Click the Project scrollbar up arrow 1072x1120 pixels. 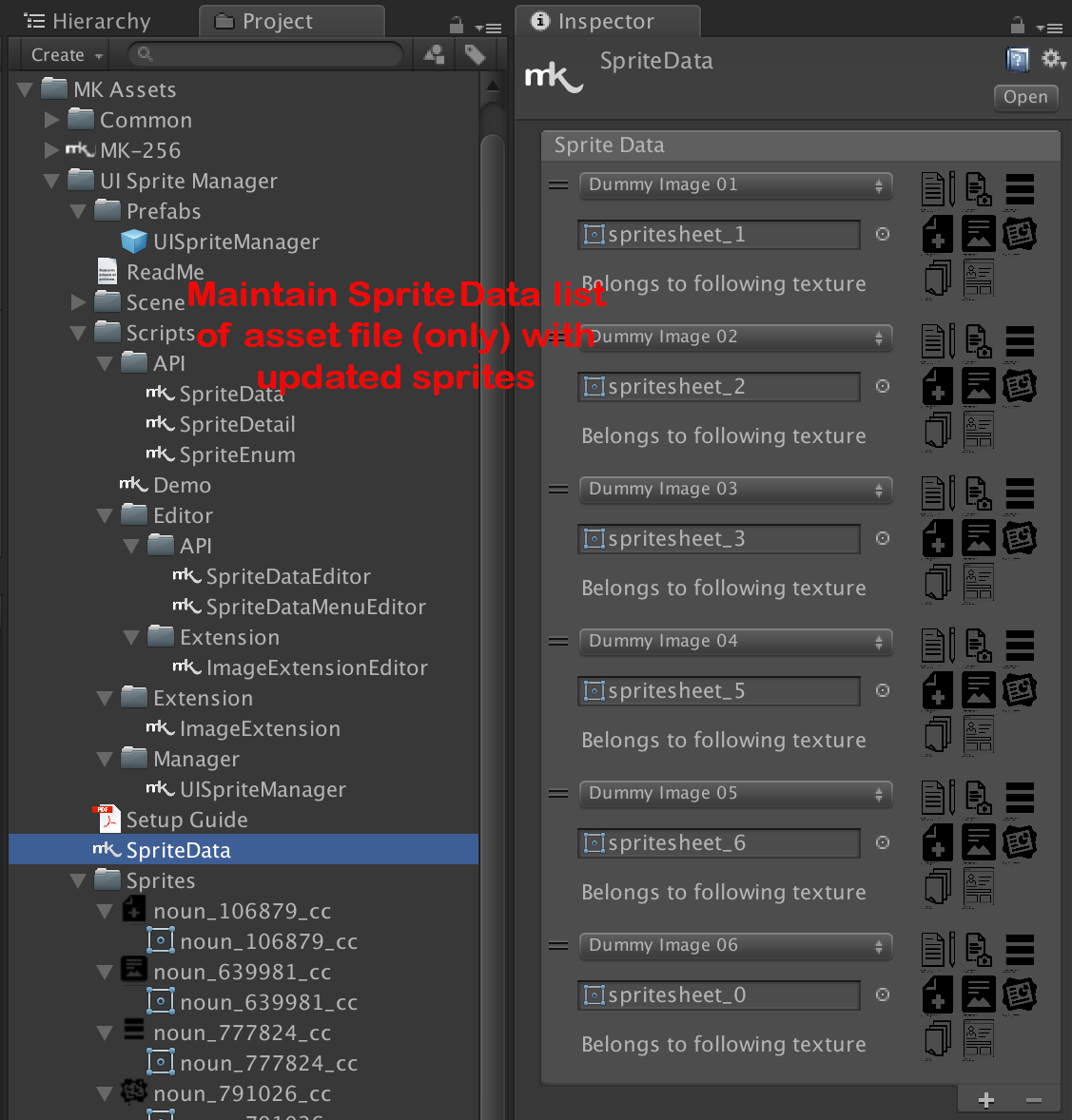point(493,87)
